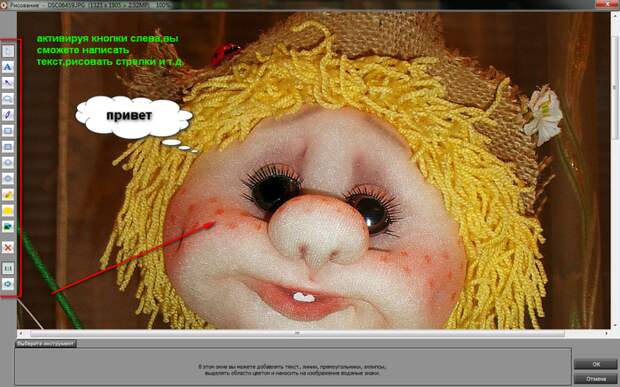Select the outlined ellipse tool
Image resolution: width=620 pixels, height=387 pixels.
[x=8, y=162]
